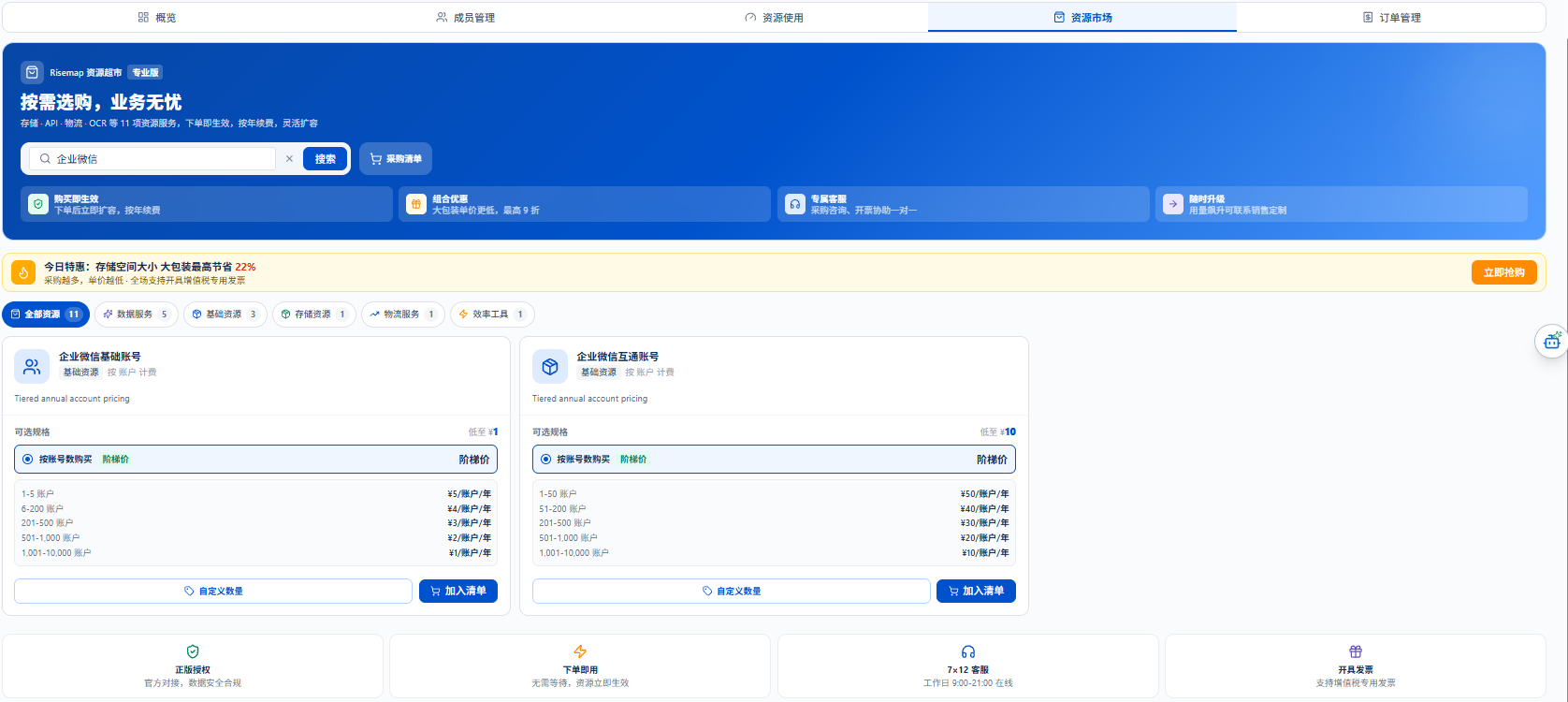Add 企业微信互通账号 via 加入清单

tap(976, 592)
